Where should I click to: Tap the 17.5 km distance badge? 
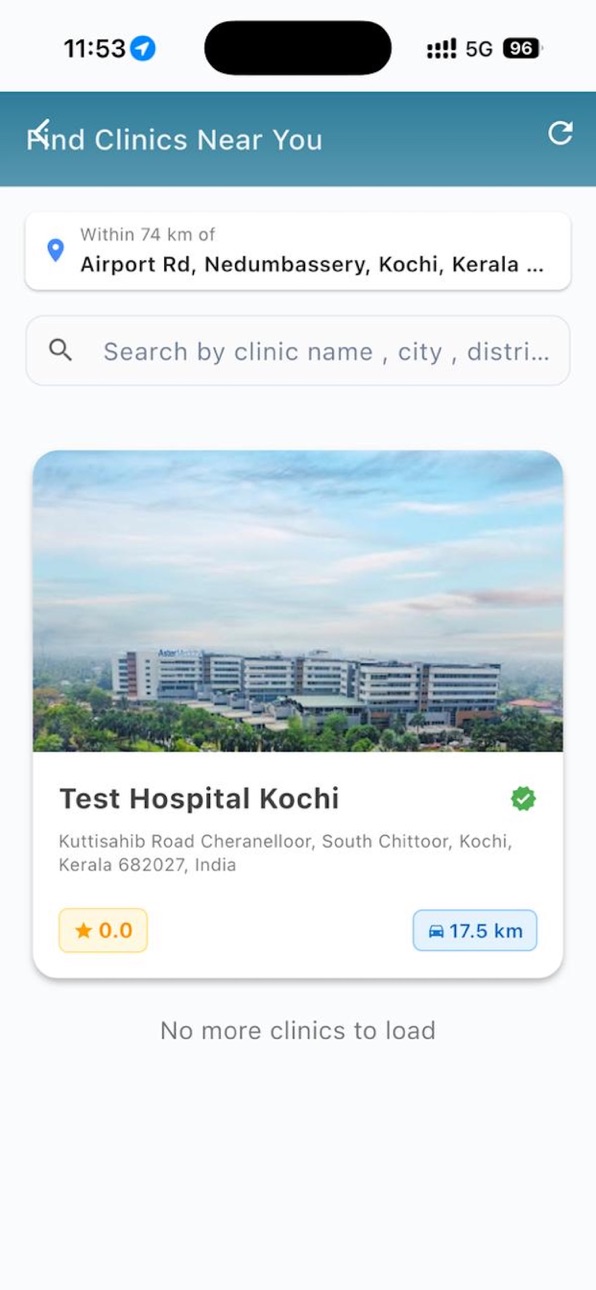click(x=475, y=930)
